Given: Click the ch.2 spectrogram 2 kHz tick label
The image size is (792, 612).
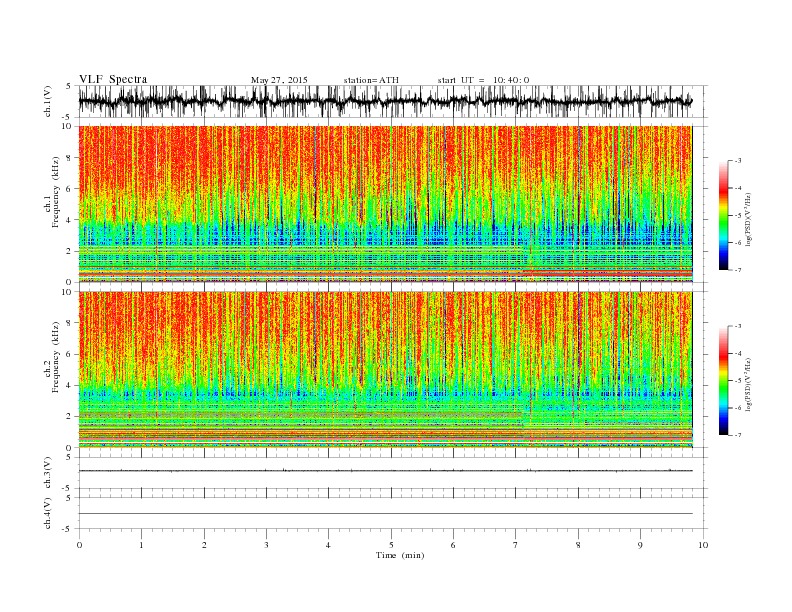Looking at the screenshot, I should (x=70, y=417).
